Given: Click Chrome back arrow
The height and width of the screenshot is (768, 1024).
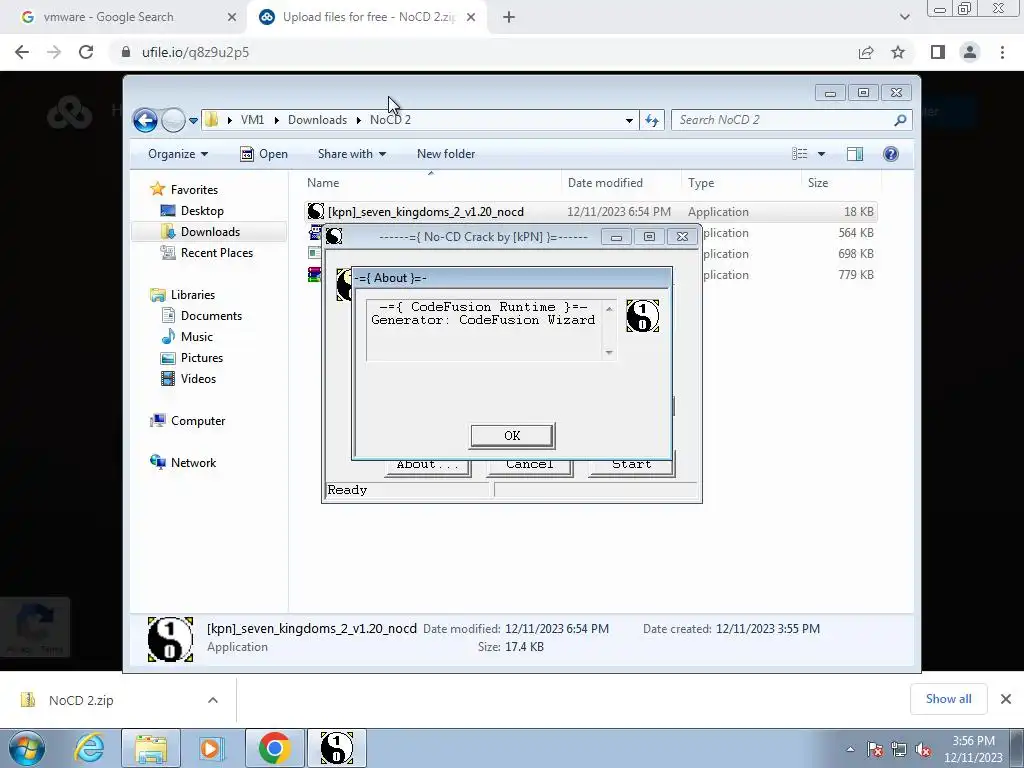Looking at the screenshot, I should click(x=22, y=52).
